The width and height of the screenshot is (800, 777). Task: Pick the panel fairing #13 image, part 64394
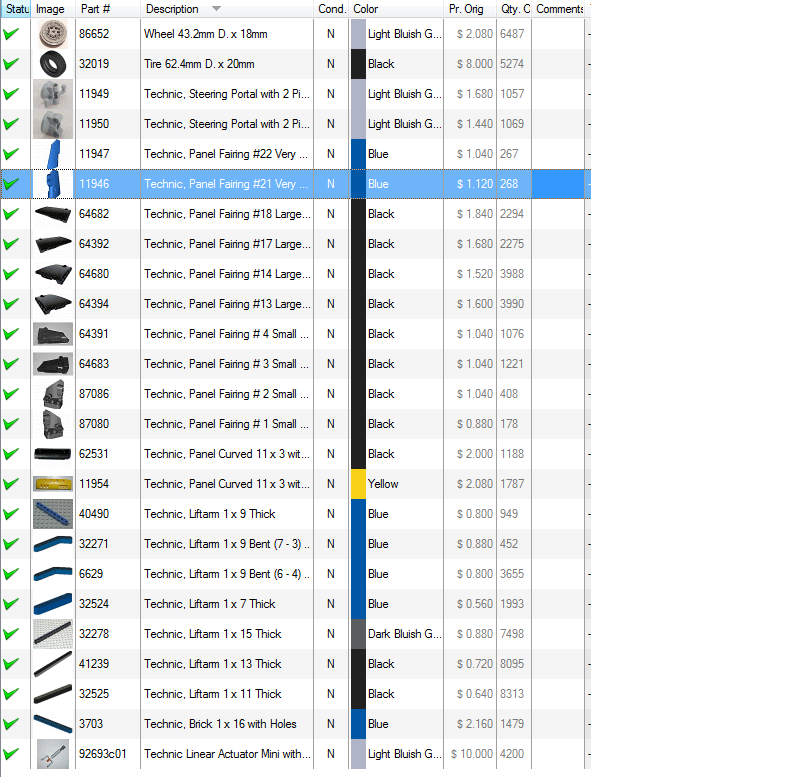pos(53,304)
